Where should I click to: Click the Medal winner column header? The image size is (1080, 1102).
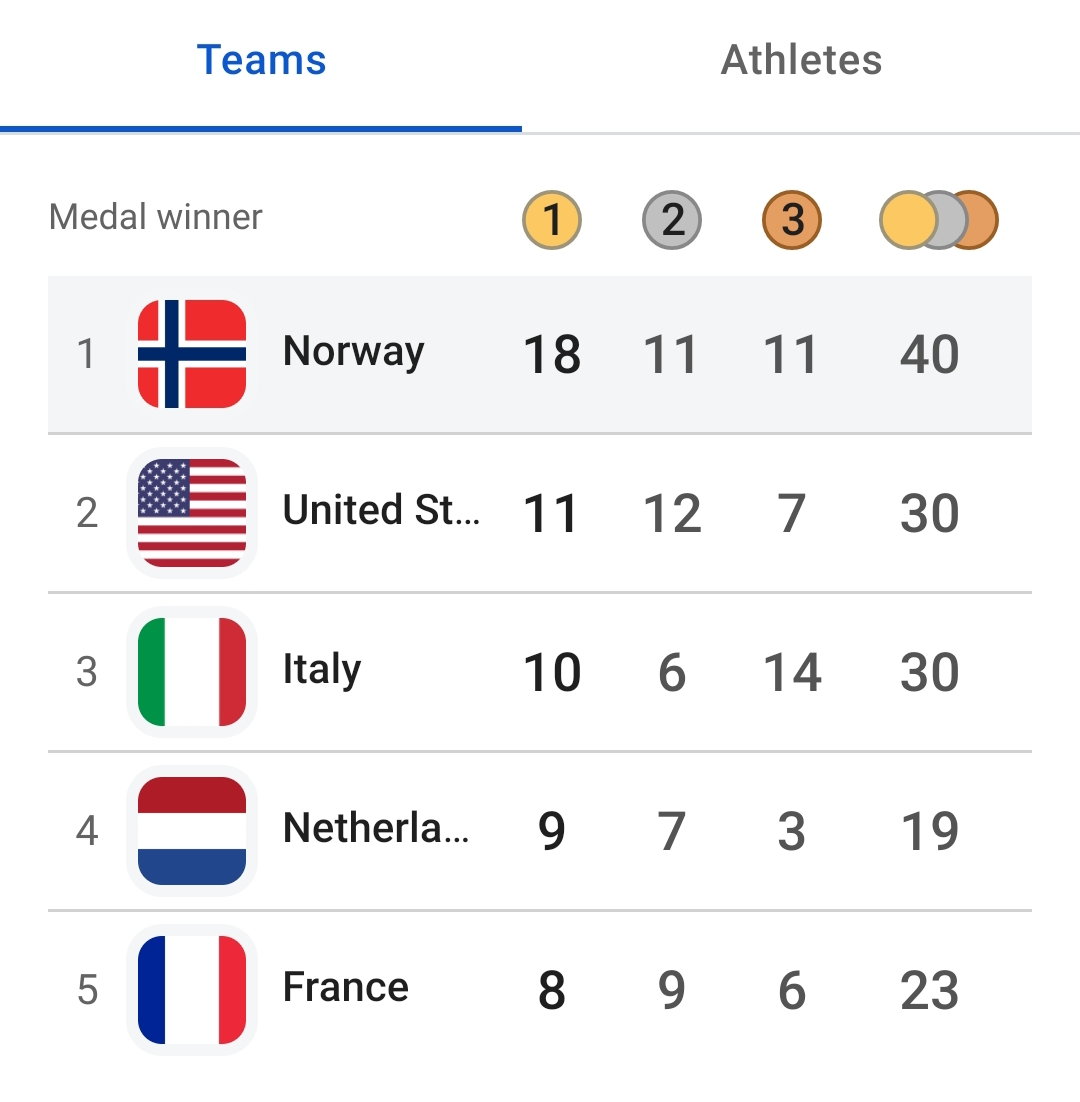tap(155, 216)
